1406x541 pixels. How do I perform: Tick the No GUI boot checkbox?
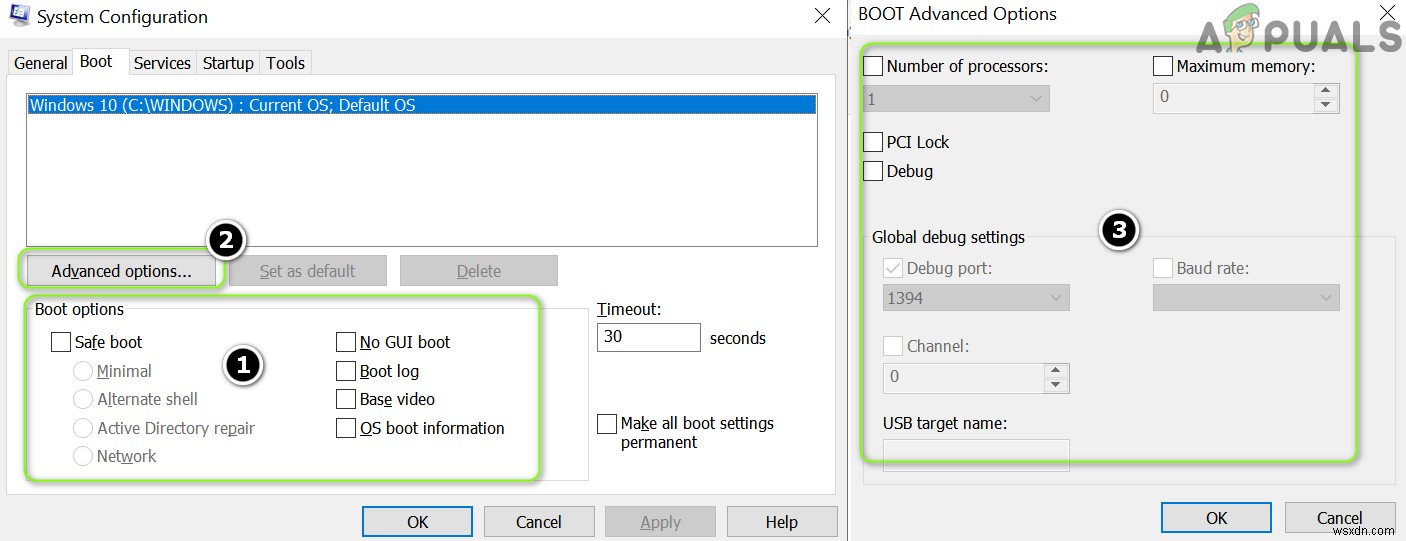[346, 342]
